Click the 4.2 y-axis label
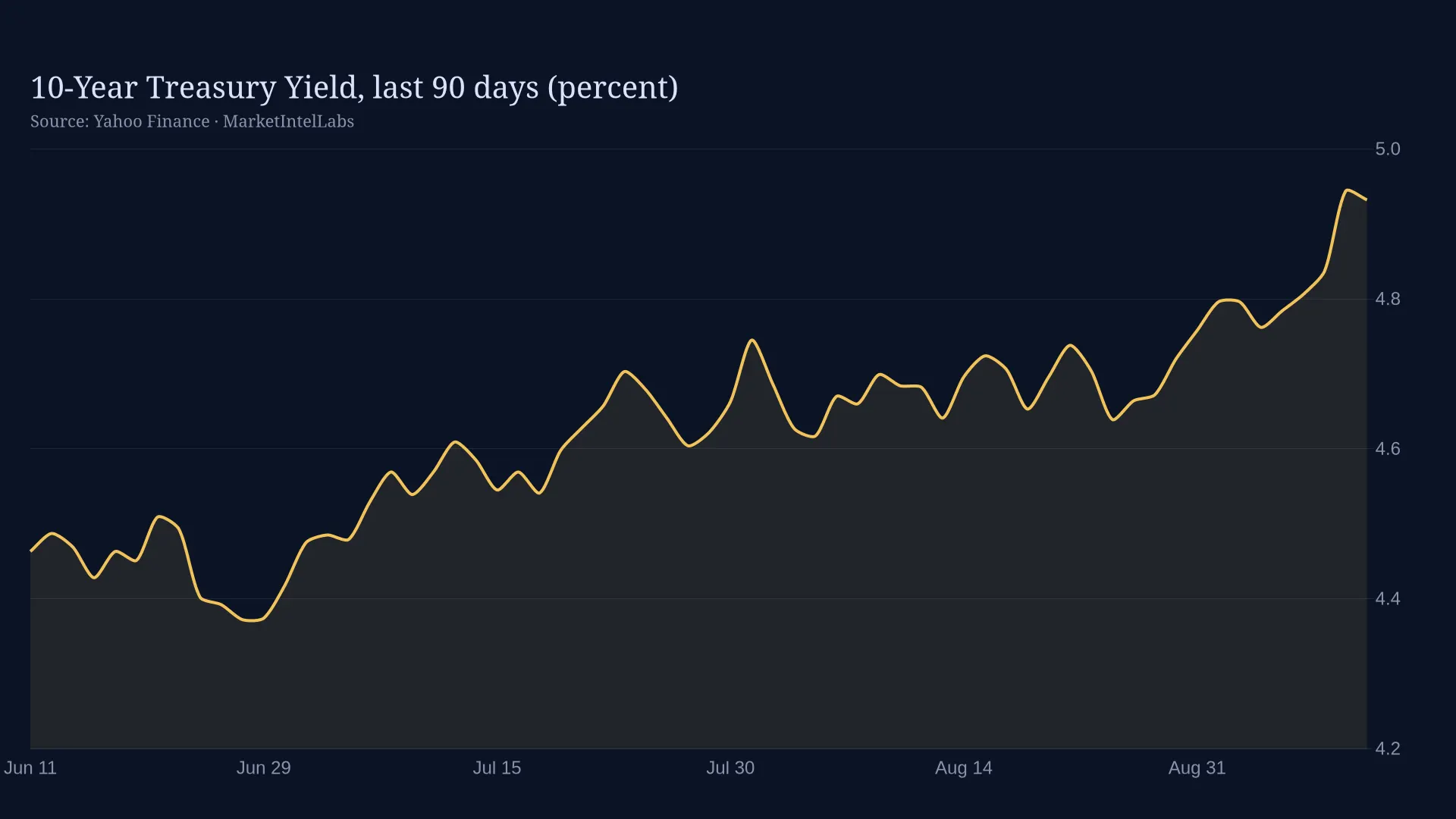 [1388, 748]
